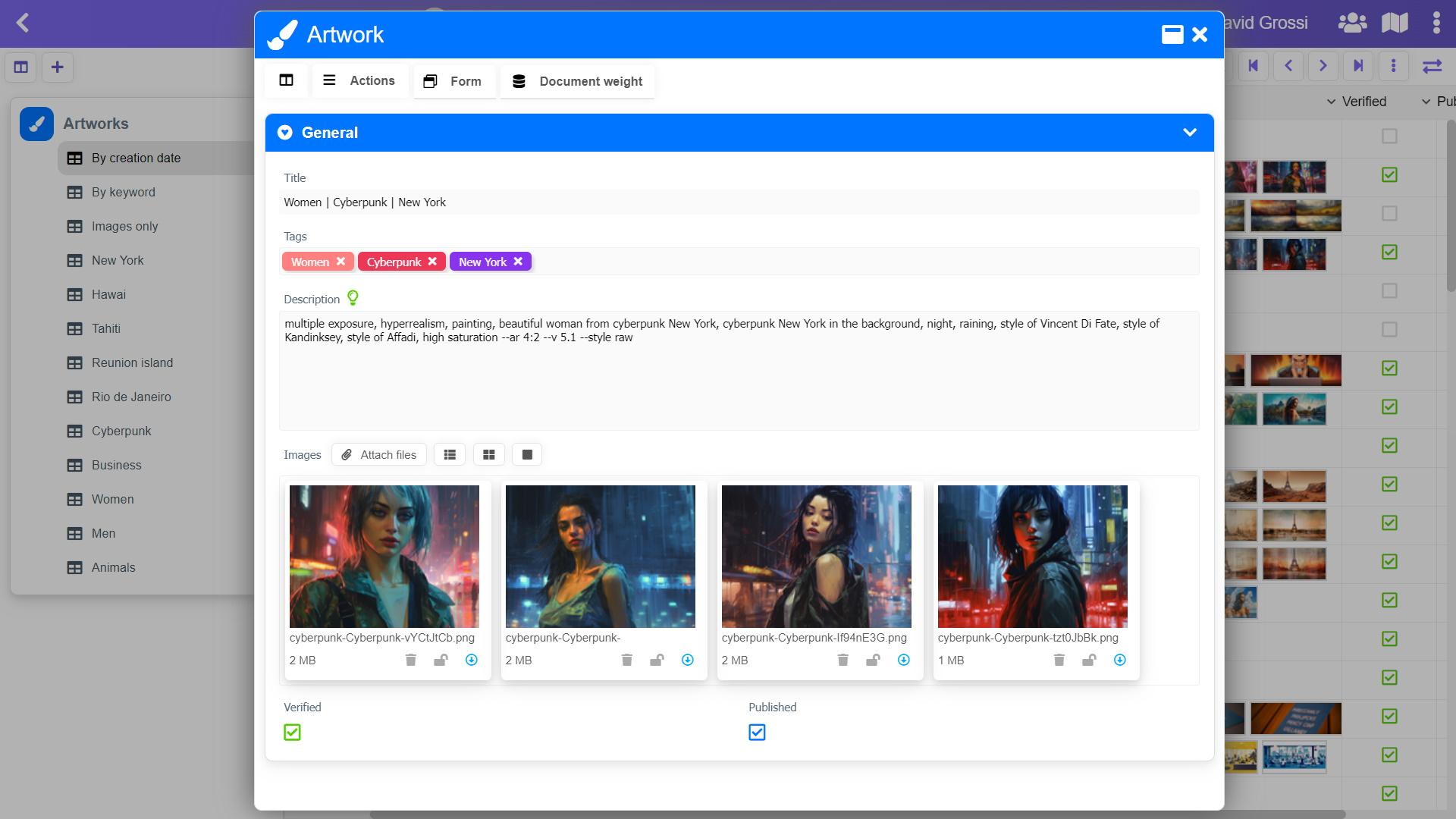Collapse the General section
The height and width of the screenshot is (819, 1456).
point(1190,132)
